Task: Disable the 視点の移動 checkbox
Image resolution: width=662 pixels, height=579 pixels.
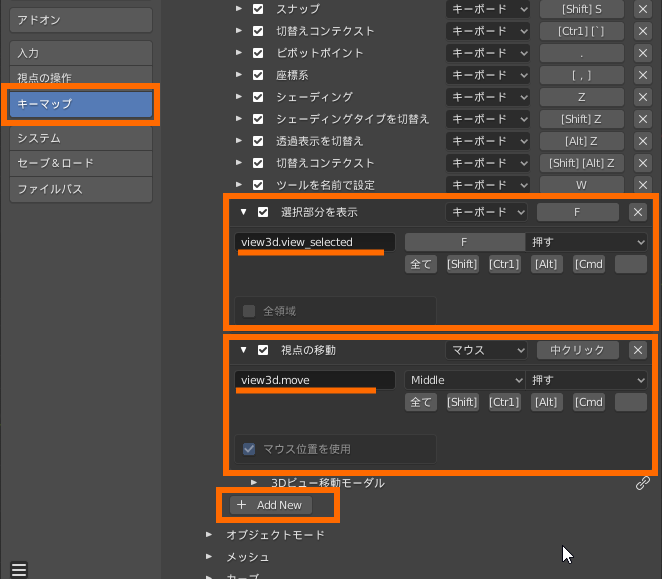Action: [x=263, y=350]
